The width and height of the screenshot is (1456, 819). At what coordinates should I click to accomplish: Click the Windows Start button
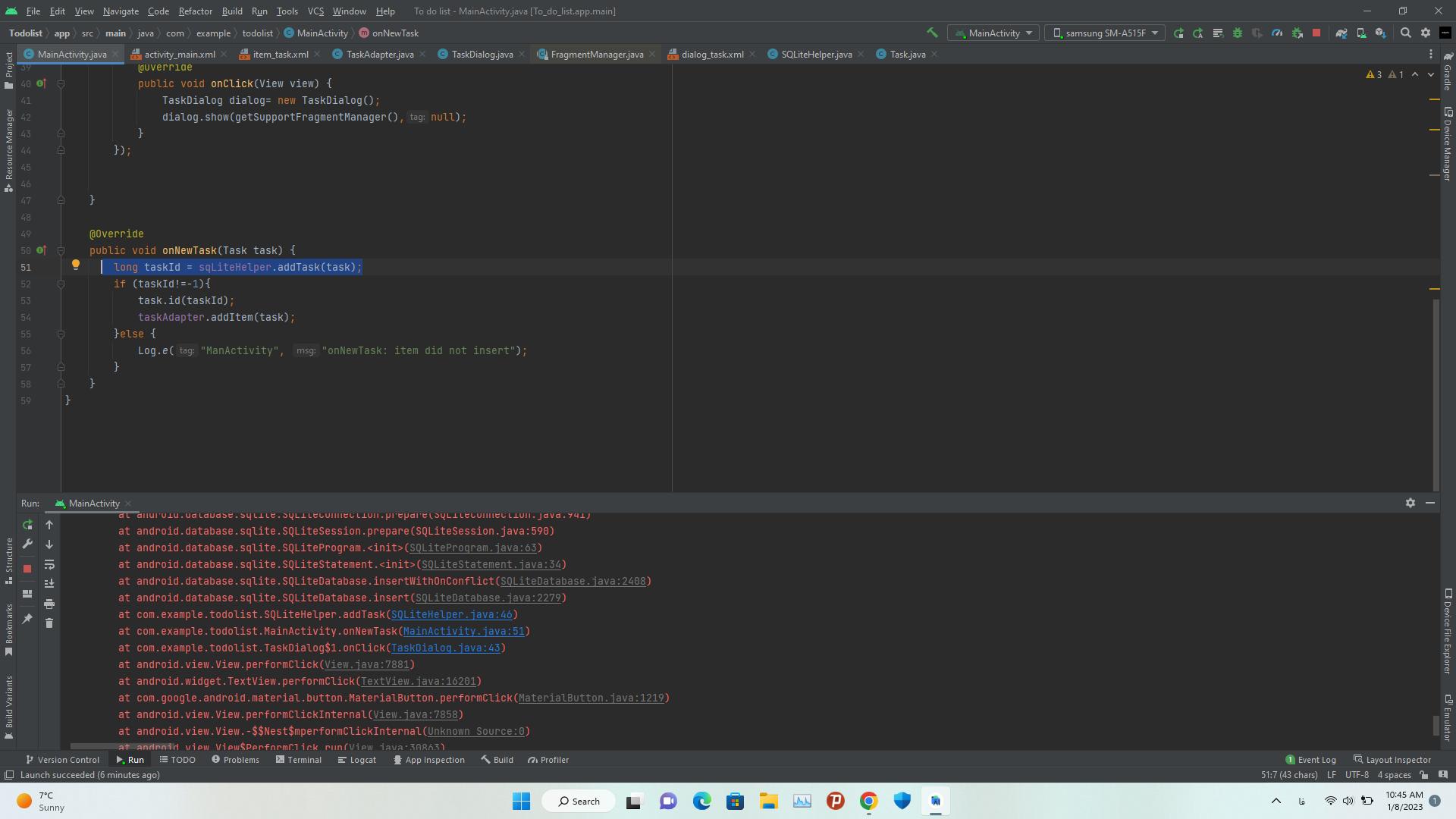(521, 801)
